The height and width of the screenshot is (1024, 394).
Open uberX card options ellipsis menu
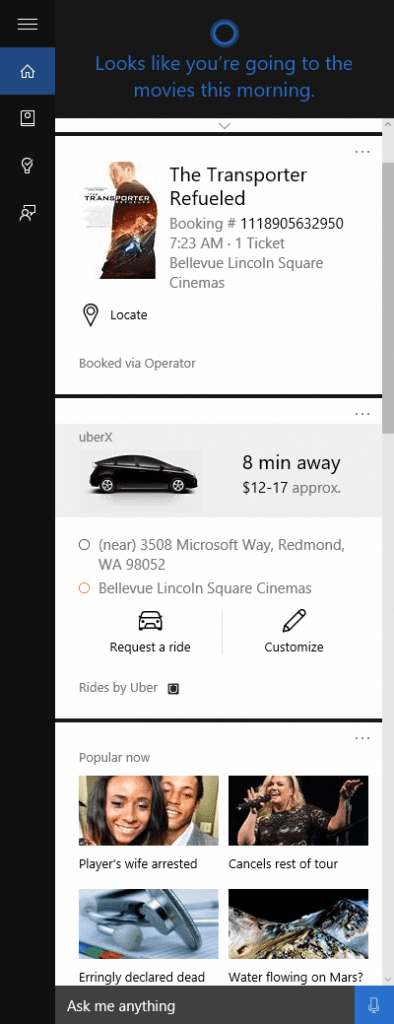pyautogui.click(x=363, y=414)
